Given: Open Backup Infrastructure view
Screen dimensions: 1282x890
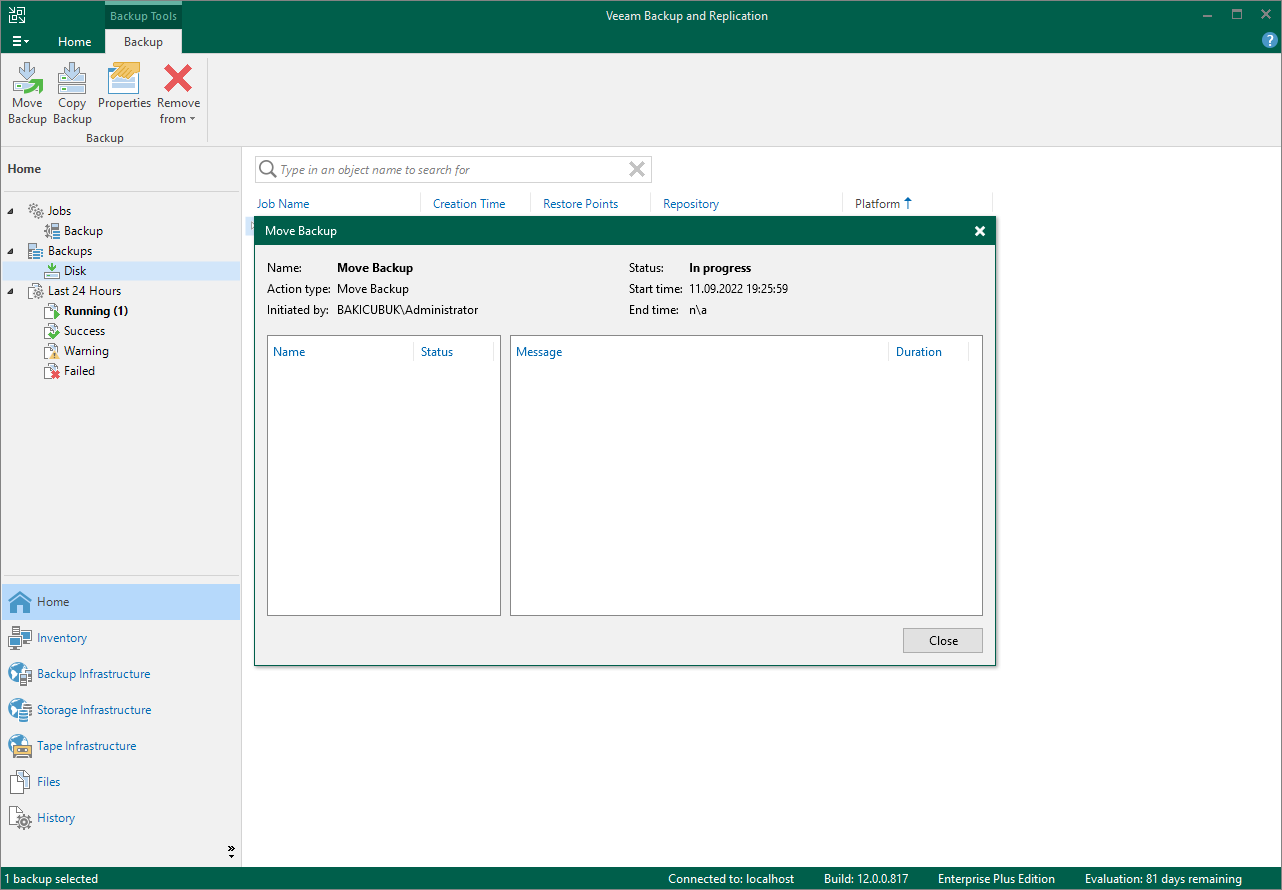Looking at the screenshot, I should 121,674.
